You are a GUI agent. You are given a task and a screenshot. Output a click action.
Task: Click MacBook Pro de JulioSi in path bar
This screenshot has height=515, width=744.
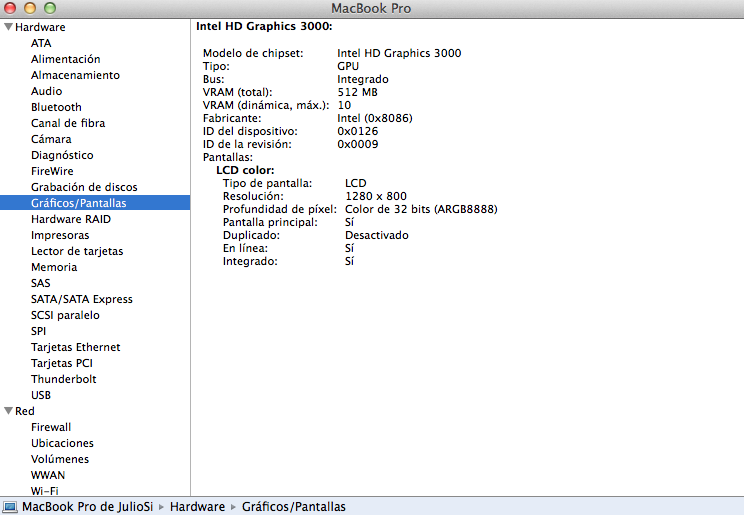[x=88, y=507]
